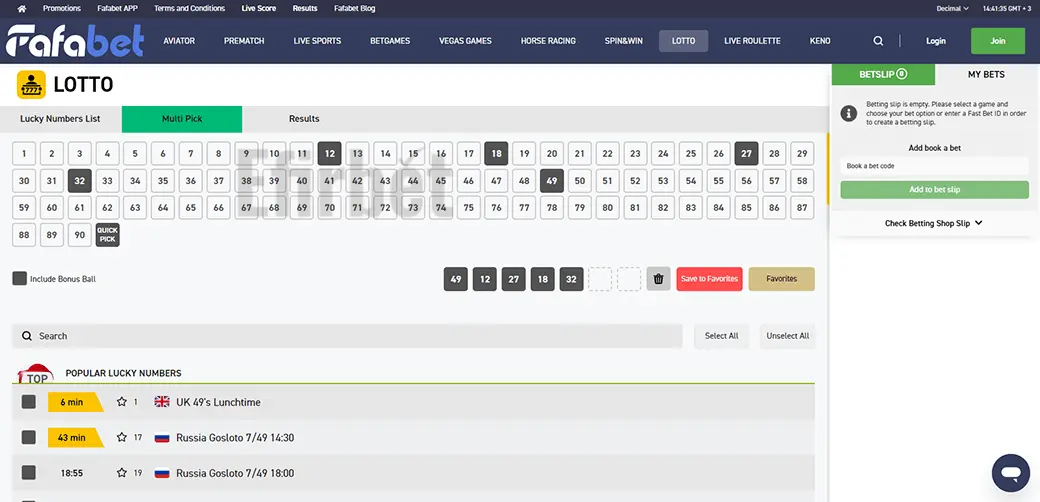Click the Lotto slot machine icon
The height and width of the screenshot is (502, 1040).
point(31,85)
